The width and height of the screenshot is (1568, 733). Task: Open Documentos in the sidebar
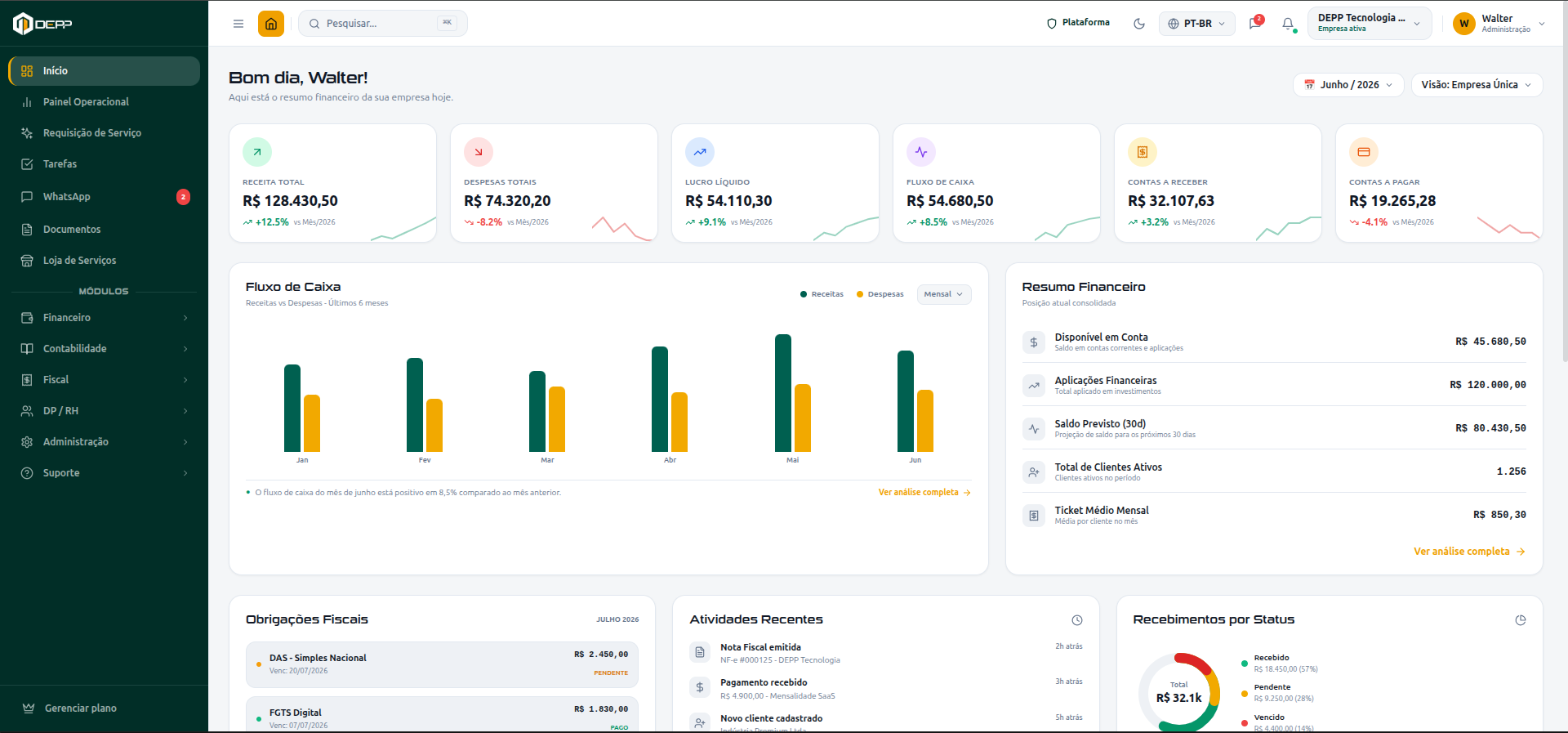pyautogui.click(x=105, y=230)
